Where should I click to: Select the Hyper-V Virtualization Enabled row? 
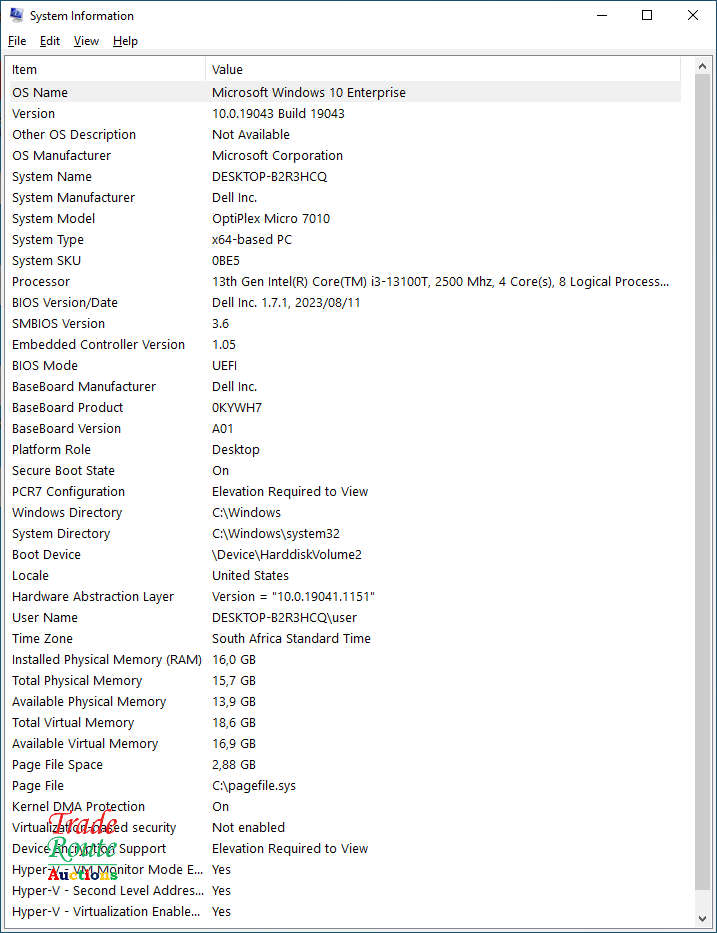pyautogui.click(x=343, y=912)
